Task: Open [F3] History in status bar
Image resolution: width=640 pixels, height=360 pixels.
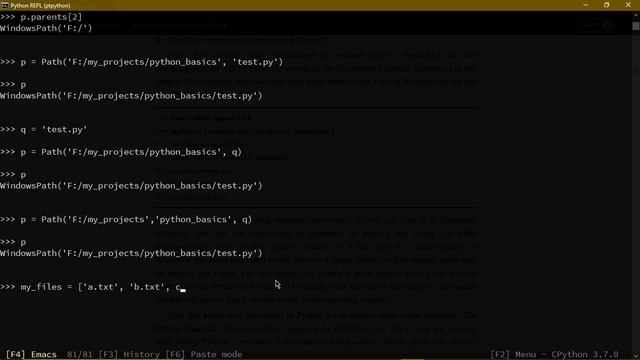Action: click(130, 354)
